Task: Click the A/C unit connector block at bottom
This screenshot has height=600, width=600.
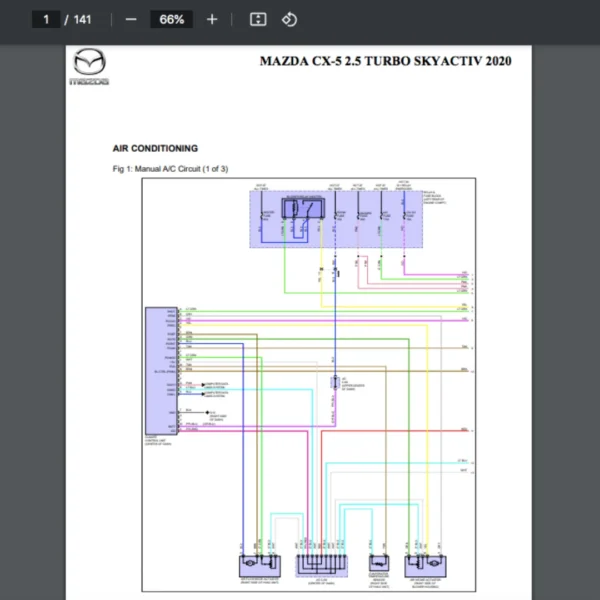Action: coord(323,564)
